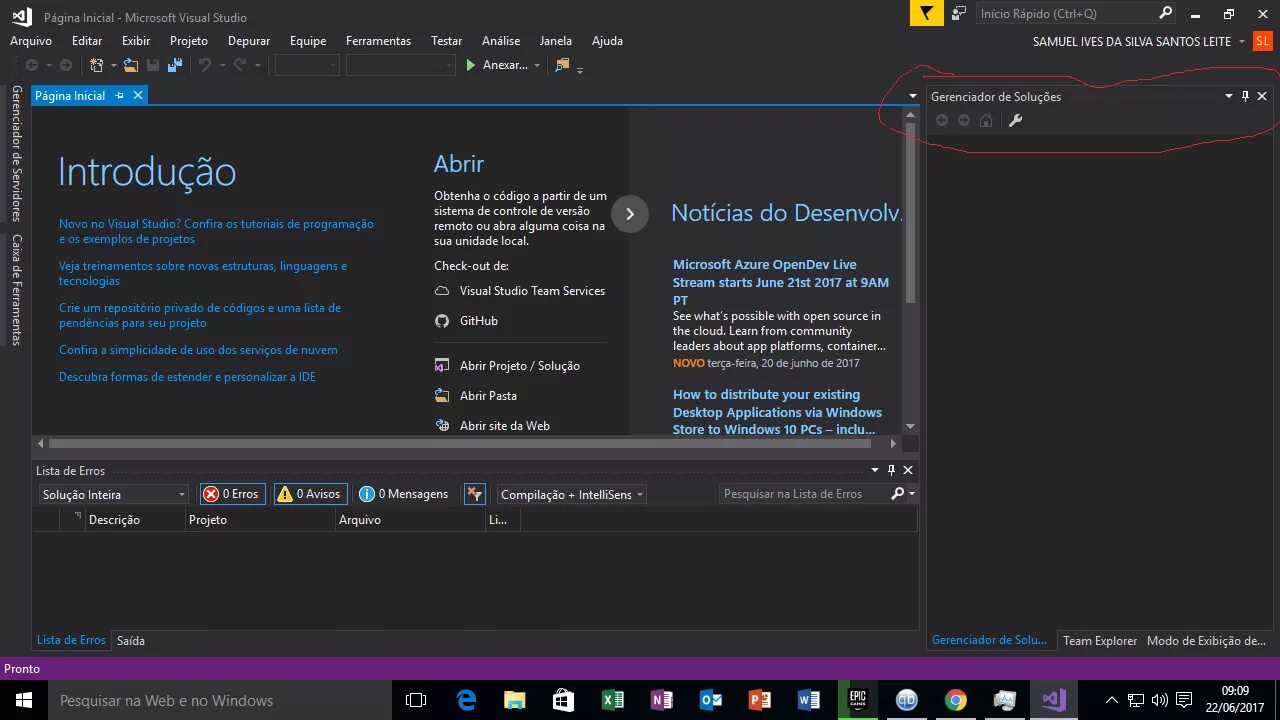
Task: Click the Pesquisar na Lista de Erros field
Action: (x=803, y=494)
